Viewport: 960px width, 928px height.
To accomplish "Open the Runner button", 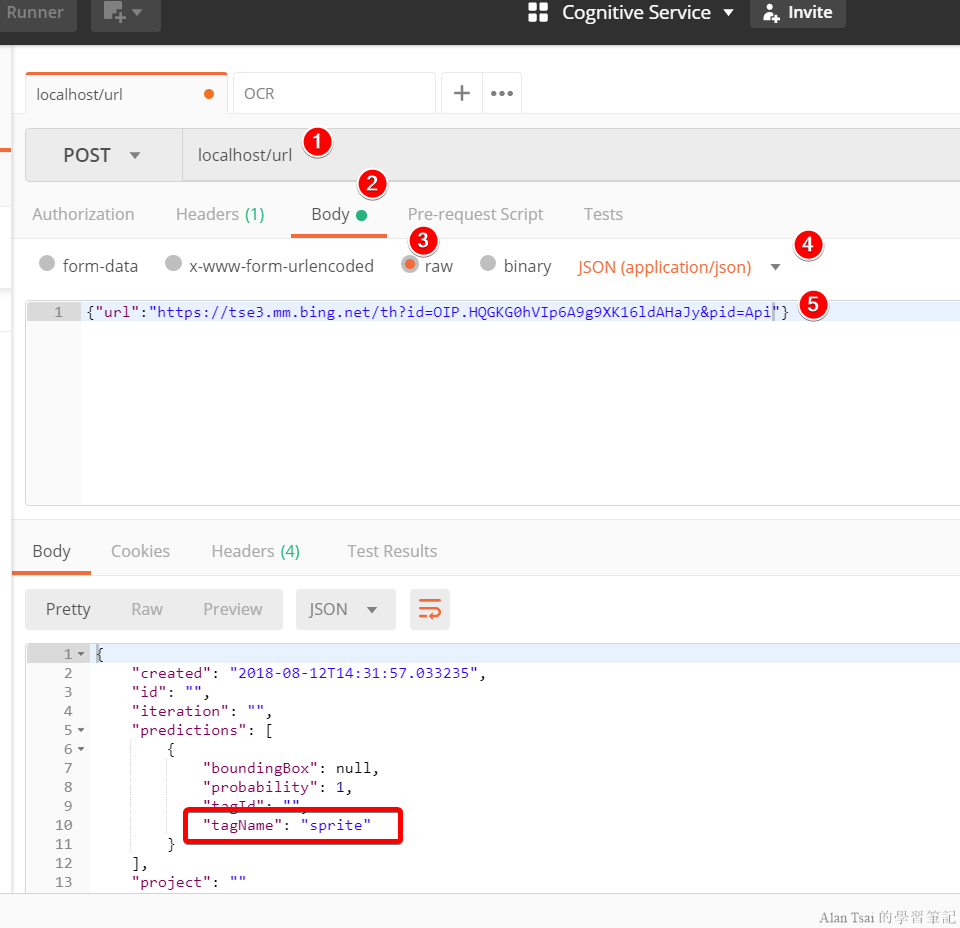I will pyautogui.click(x=36, y=12).
